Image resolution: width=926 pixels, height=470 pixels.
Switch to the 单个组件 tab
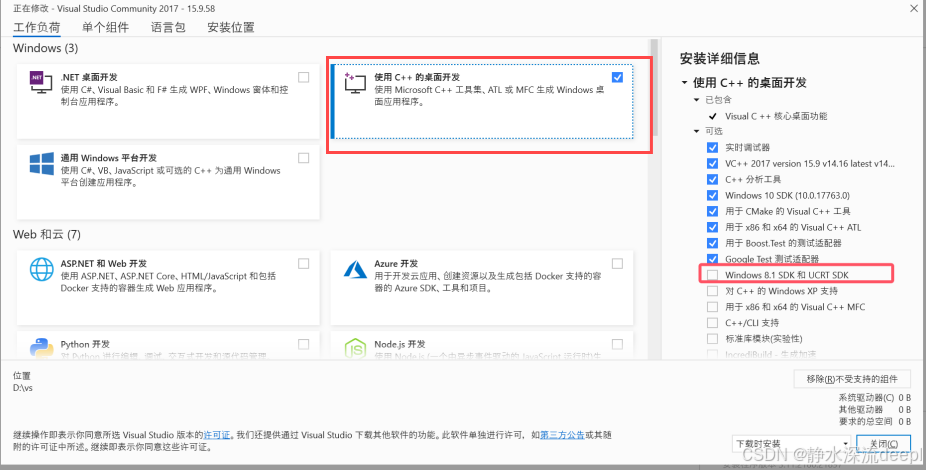[x=105, y=27]
